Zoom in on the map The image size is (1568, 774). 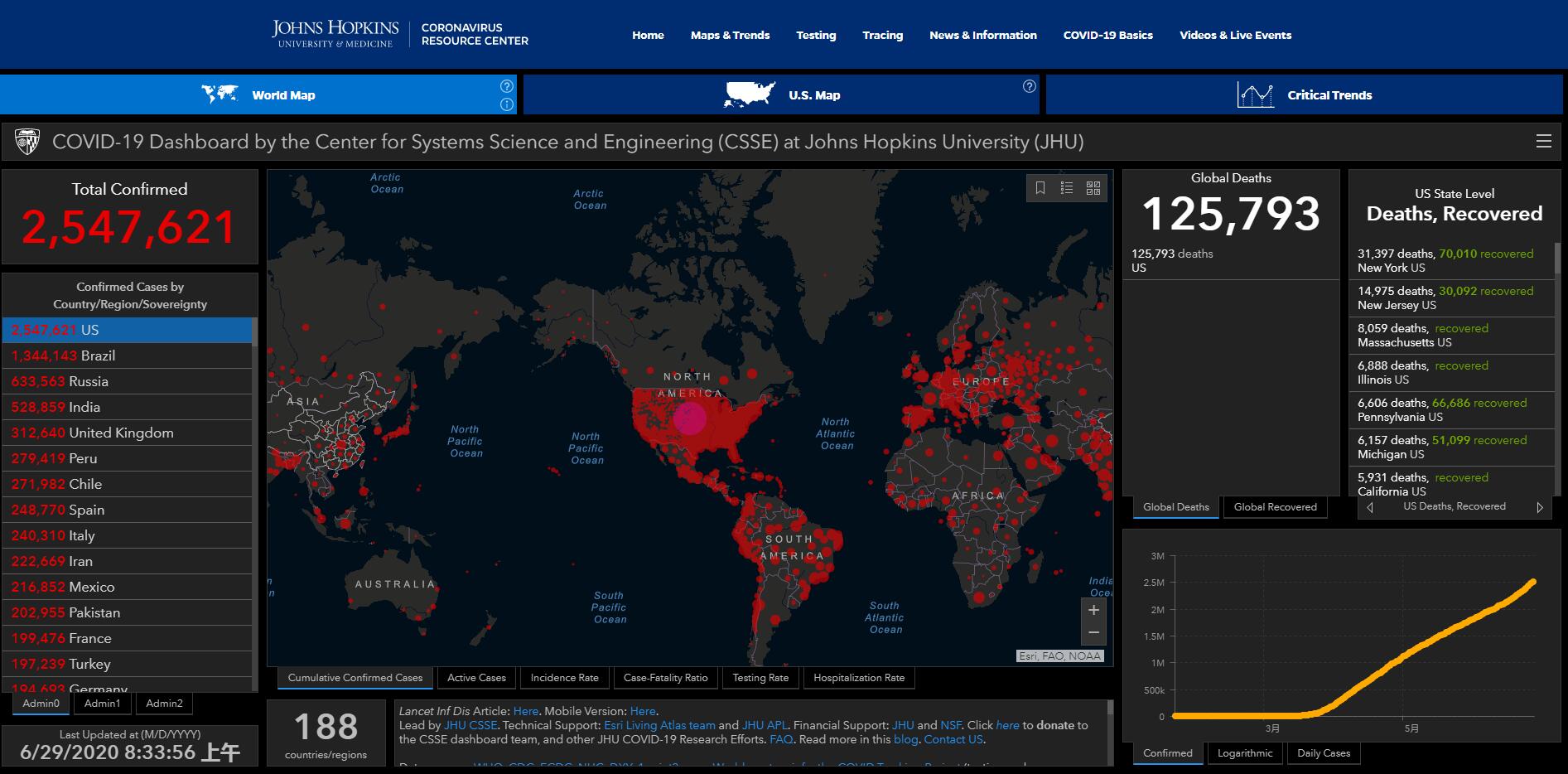[1093, 611]
